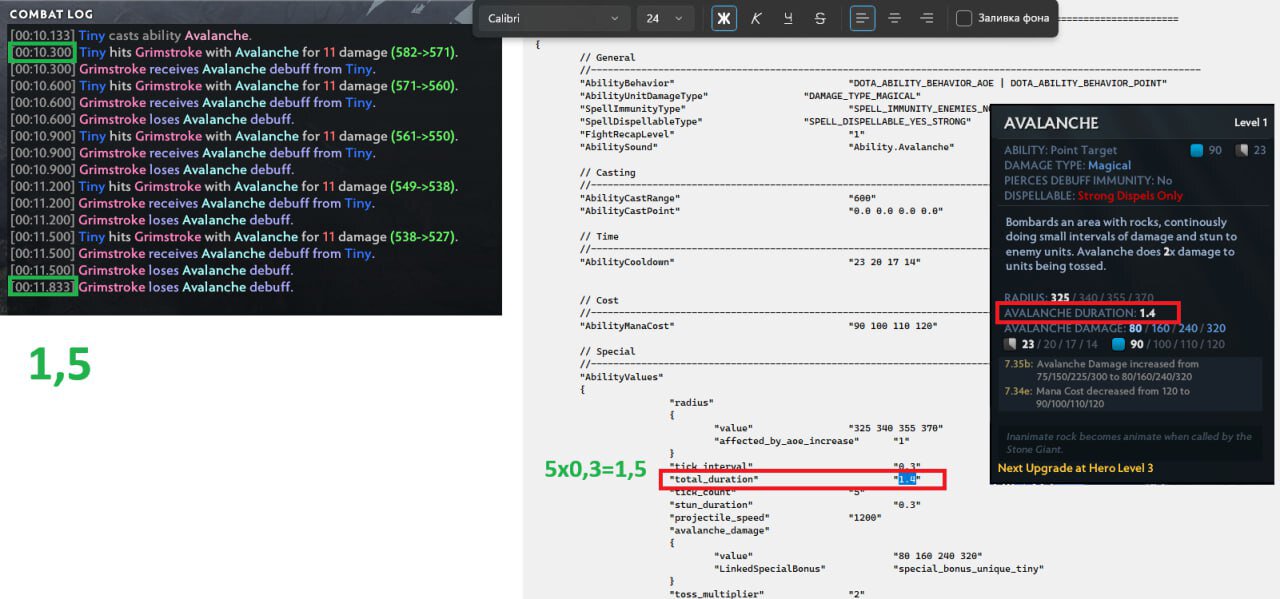Click mana icon beside 90 in tooltip header

1197,151
